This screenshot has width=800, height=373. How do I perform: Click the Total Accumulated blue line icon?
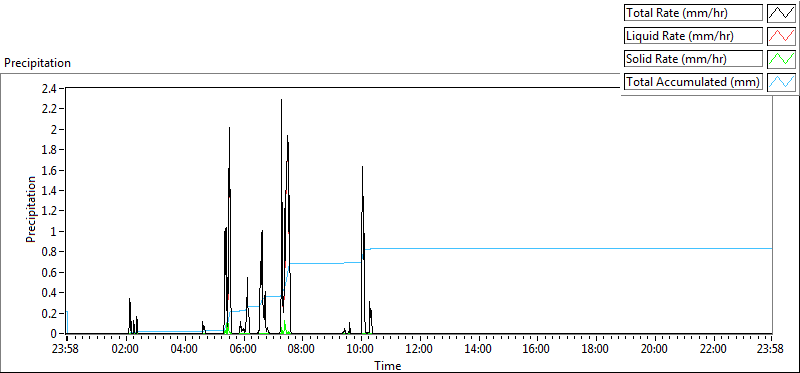tap(781, 82)
